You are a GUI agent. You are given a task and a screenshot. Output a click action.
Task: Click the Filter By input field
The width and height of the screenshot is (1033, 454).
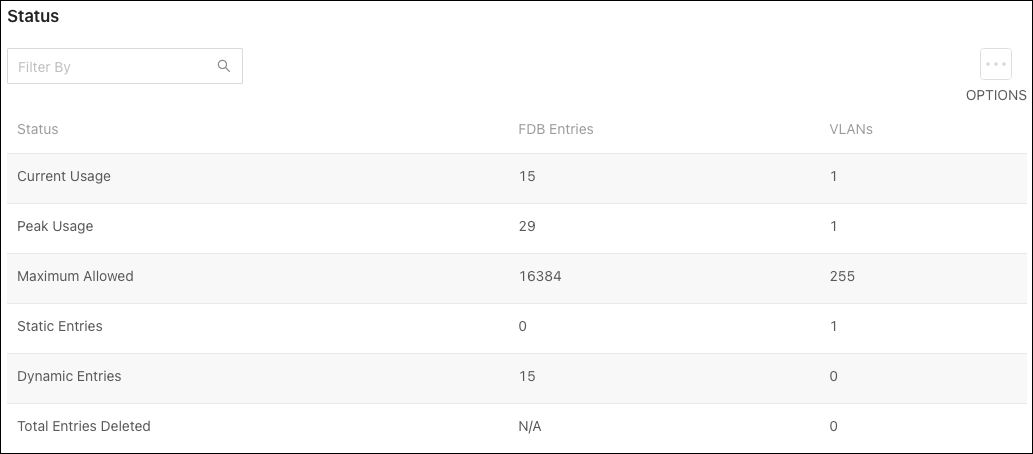pos(125,66)
